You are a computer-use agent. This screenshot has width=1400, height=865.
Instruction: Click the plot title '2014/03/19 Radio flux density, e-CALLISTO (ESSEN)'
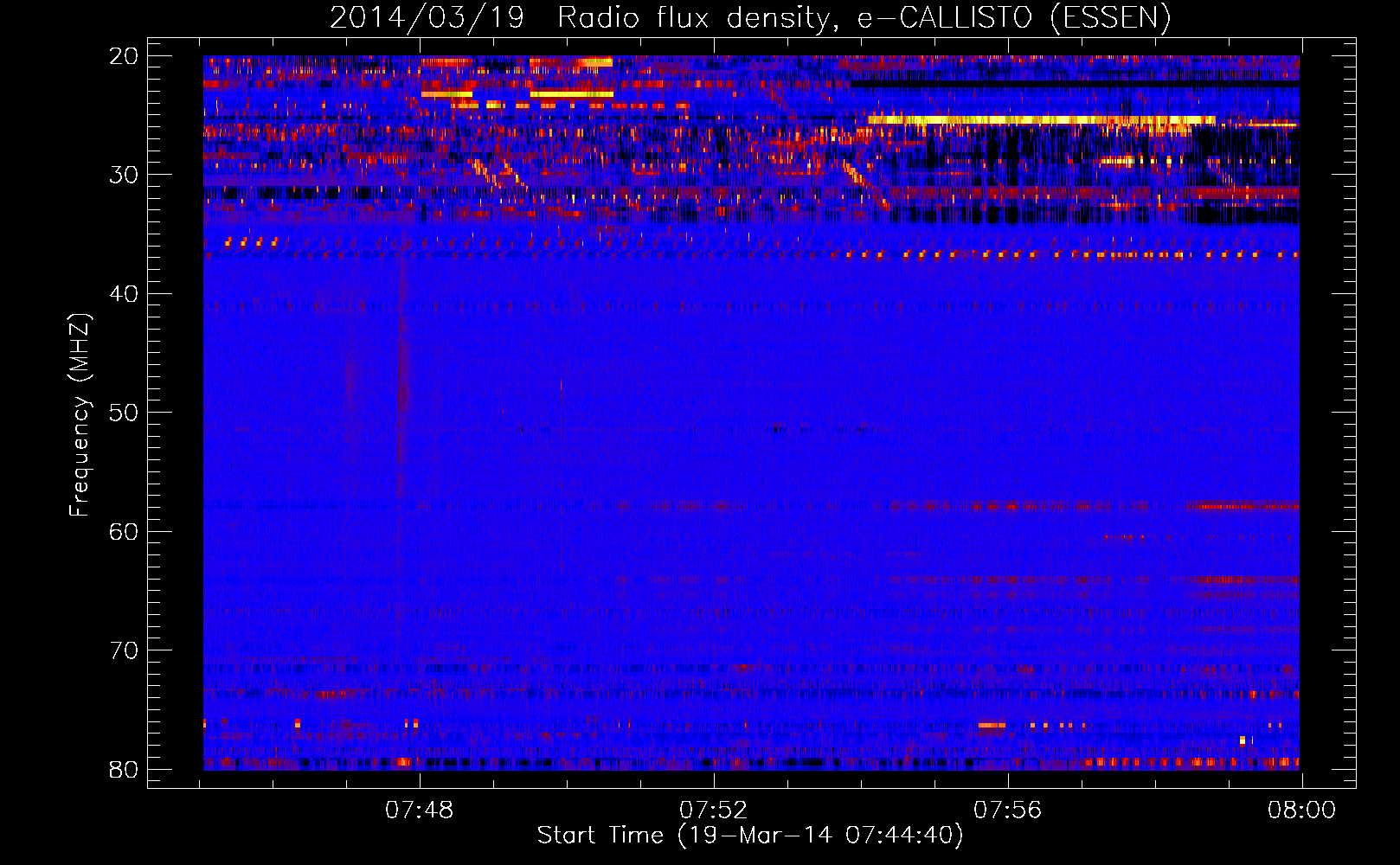[x=750, y=17]
